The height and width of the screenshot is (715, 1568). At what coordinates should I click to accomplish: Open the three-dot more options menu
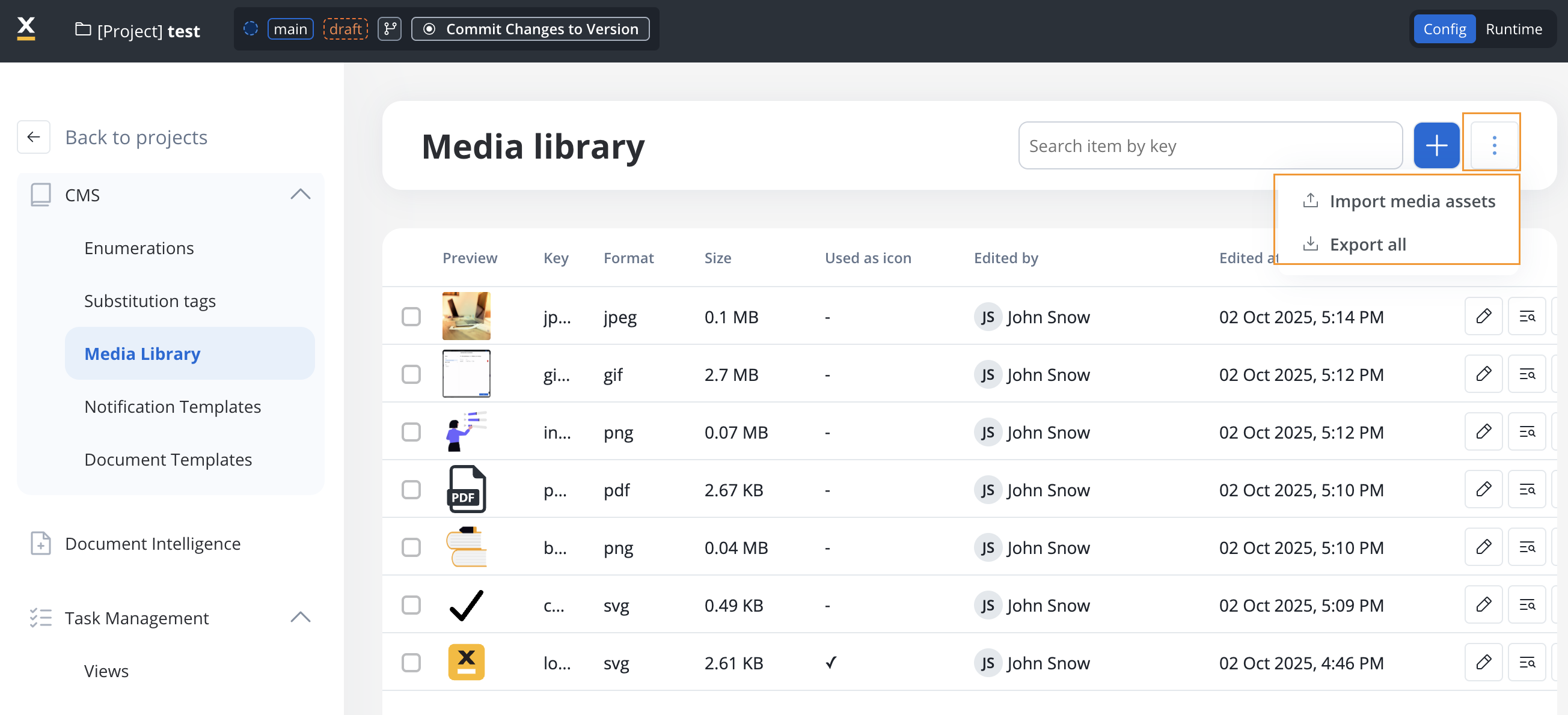(1493, 145)
